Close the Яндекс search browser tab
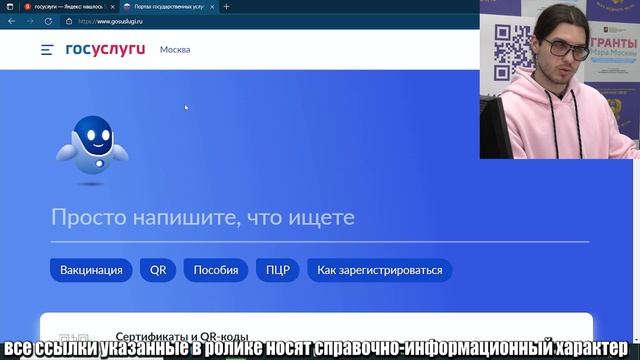 click(113, 7)
